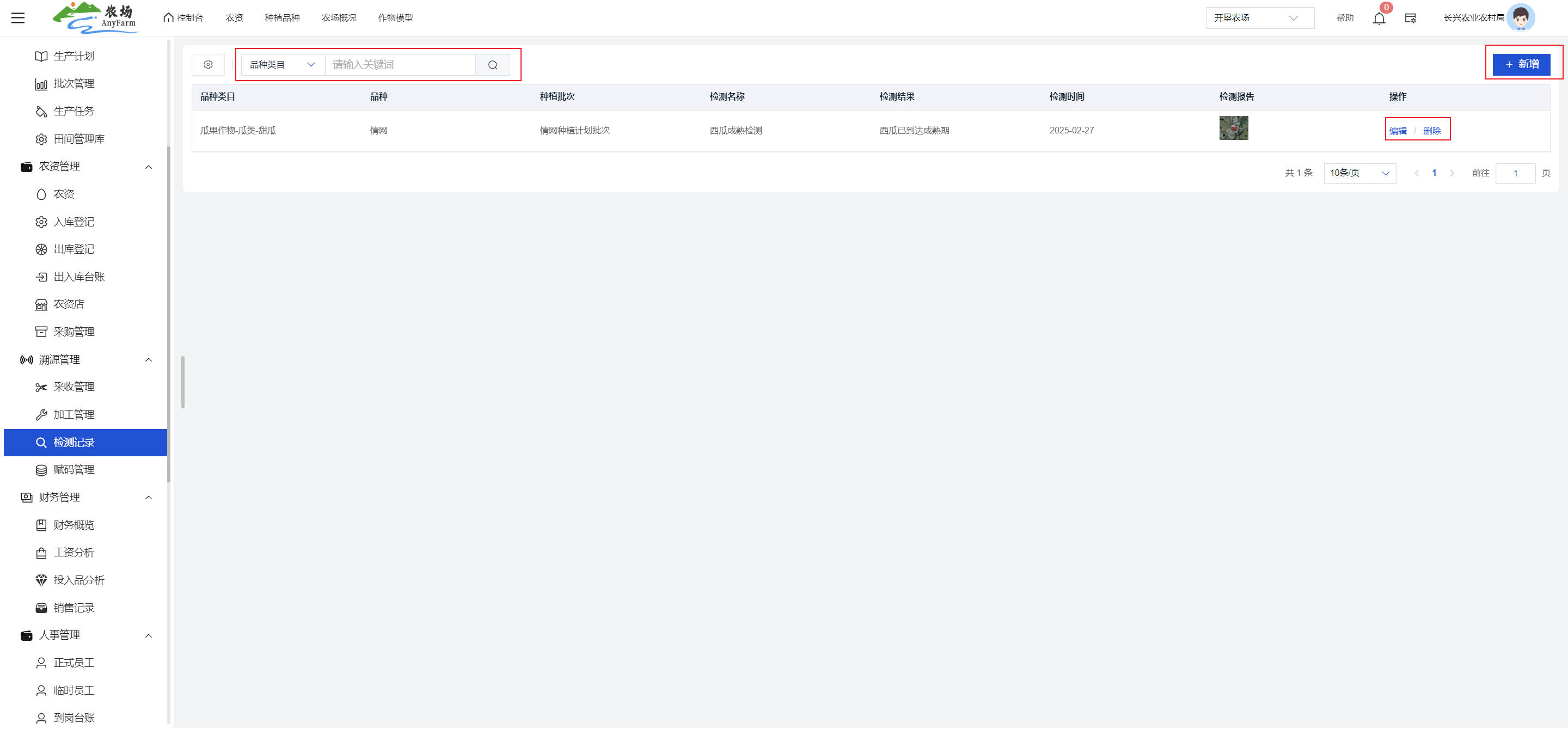This screenshot has height=735, width=1568.
Task: Click the user avatar icon
Action: point(1520,17)
